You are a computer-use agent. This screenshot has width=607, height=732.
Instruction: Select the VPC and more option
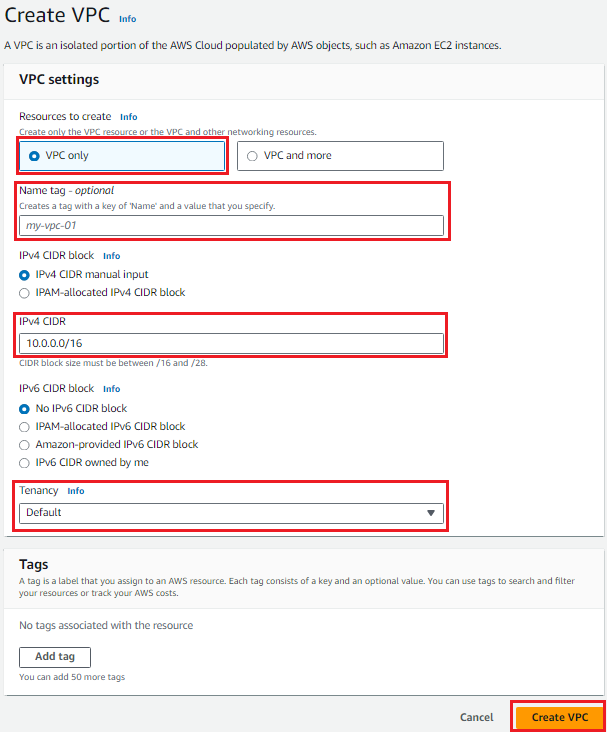252,156
